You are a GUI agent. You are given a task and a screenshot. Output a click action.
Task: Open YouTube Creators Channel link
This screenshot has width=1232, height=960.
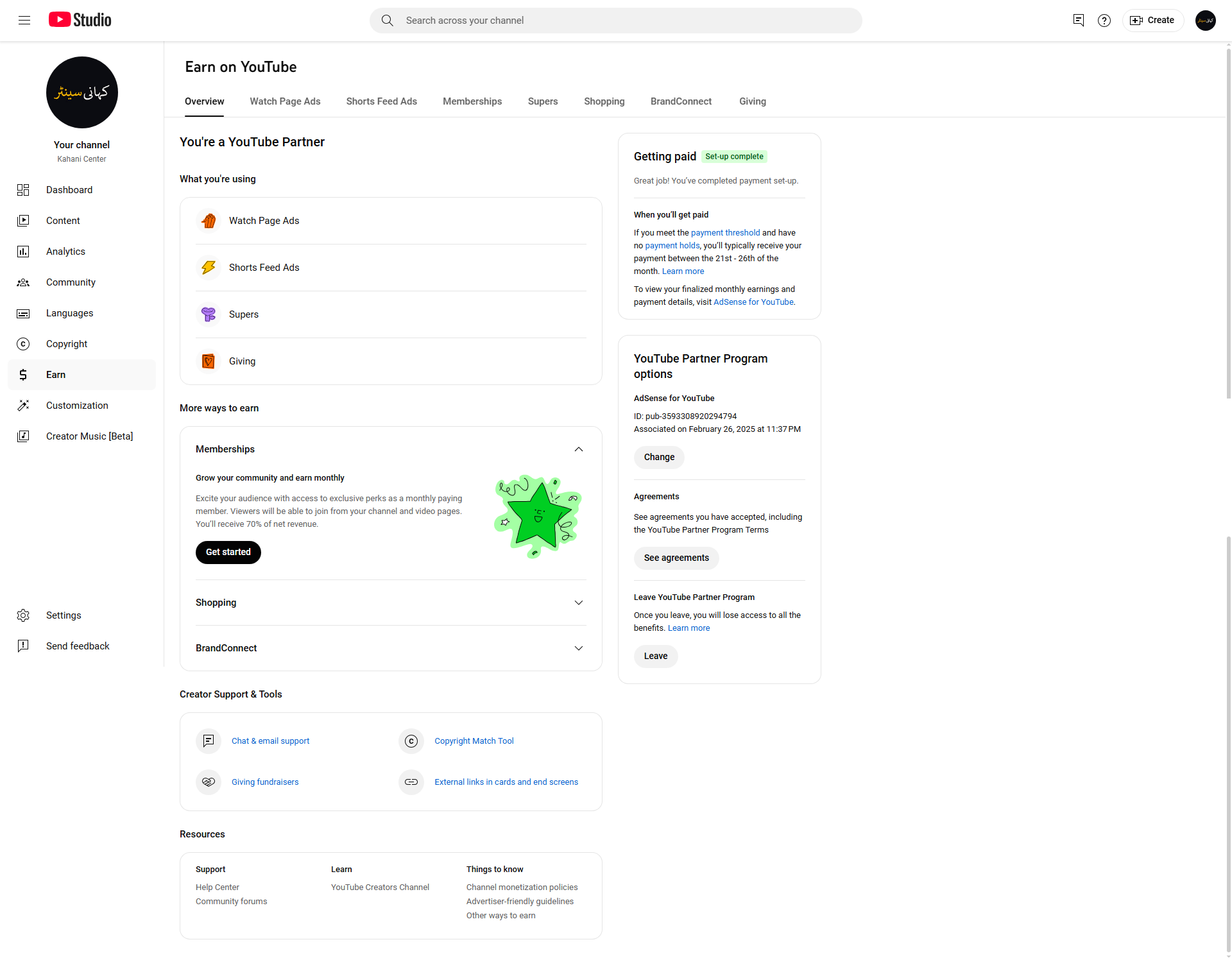[x=381, y=887]
